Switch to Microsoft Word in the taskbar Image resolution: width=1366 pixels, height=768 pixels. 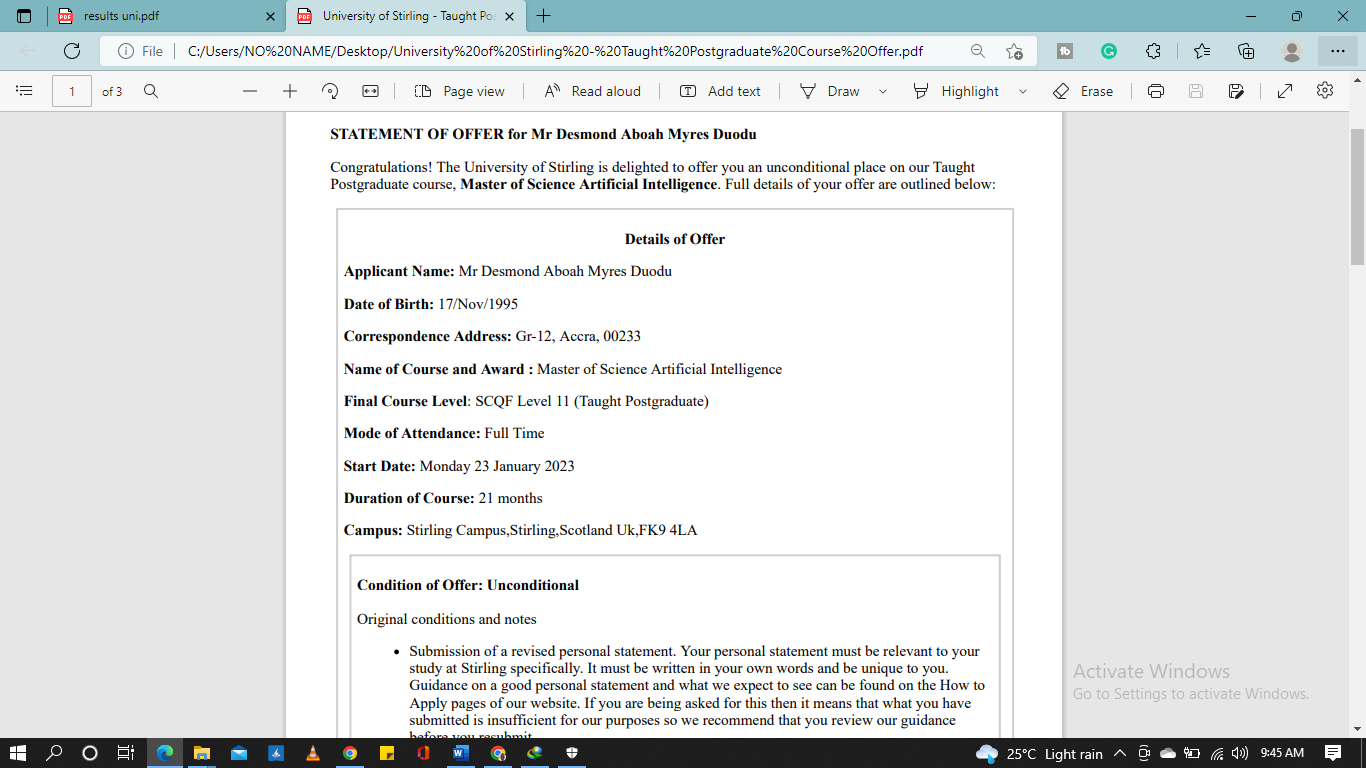point(460,753)
